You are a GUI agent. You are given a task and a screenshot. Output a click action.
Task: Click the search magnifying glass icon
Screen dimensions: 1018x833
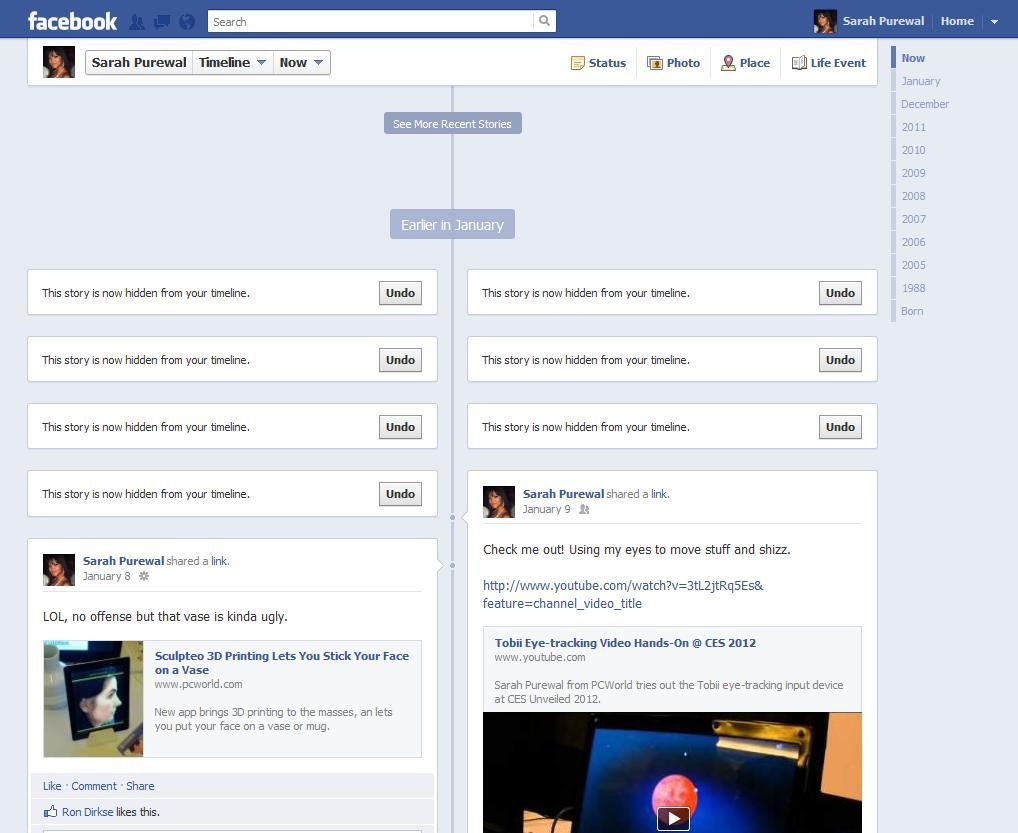point(544,20)
